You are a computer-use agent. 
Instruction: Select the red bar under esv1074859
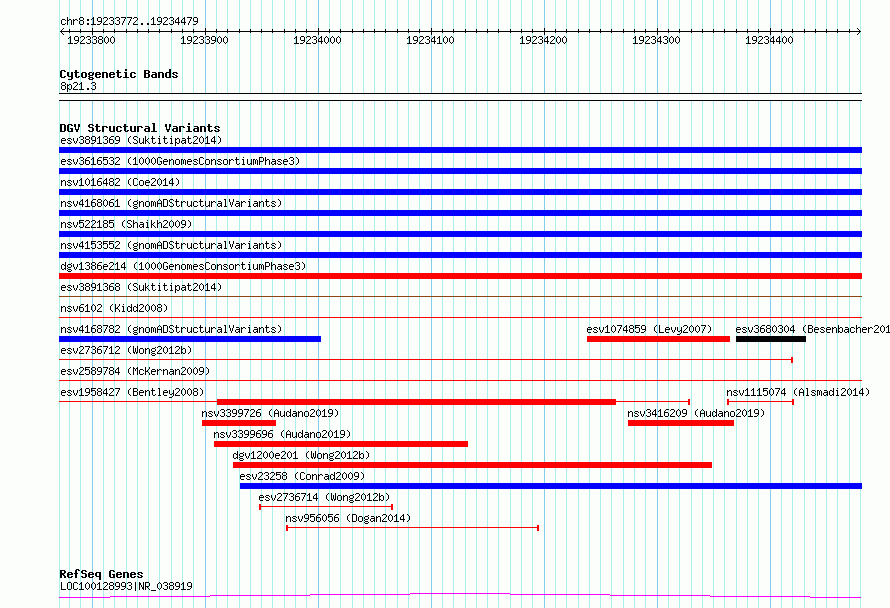point(658,339)
